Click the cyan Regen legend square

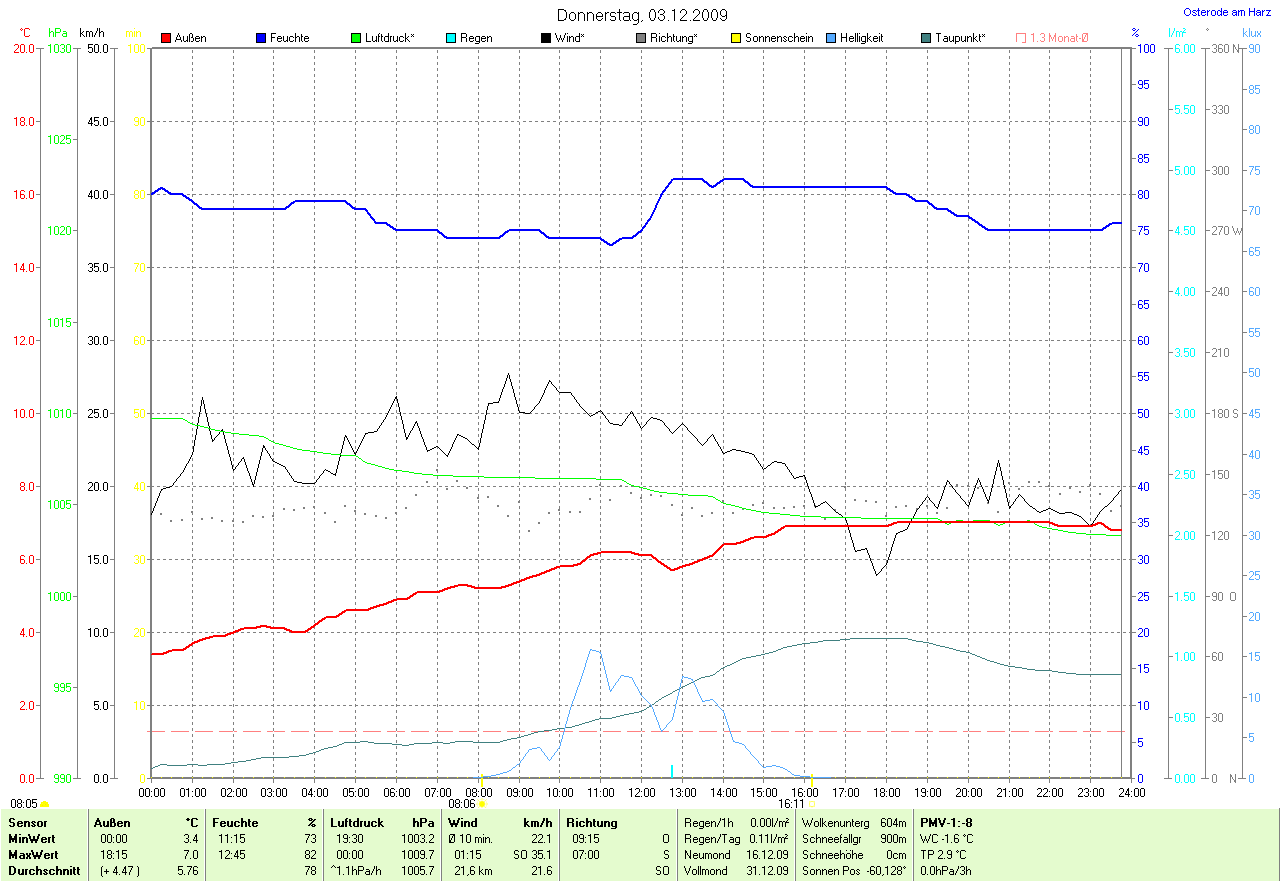point(451,38)
